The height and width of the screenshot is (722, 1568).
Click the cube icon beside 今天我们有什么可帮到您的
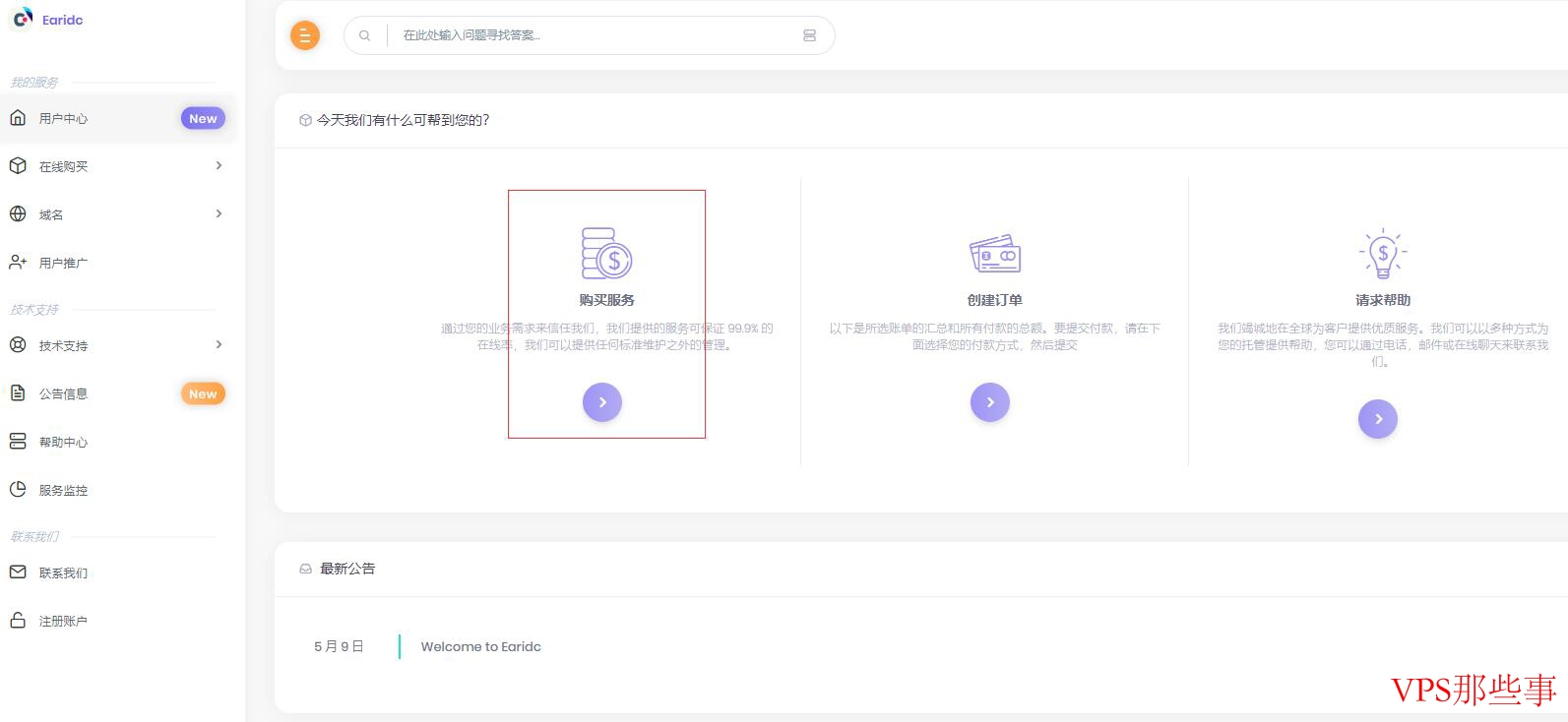click(x=305, y=121)
